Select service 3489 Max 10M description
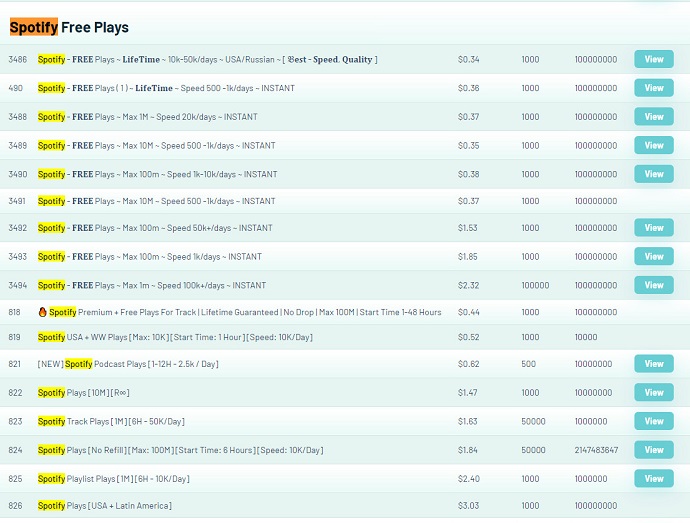 pyautogui.click(x=156, y=146)
